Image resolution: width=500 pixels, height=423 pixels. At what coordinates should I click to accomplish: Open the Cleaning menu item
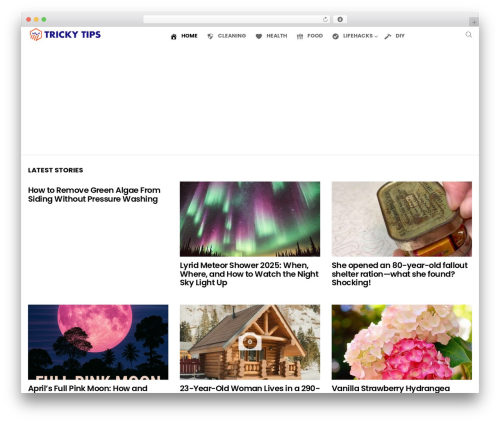pyautogui.click(x=232, y=36)
